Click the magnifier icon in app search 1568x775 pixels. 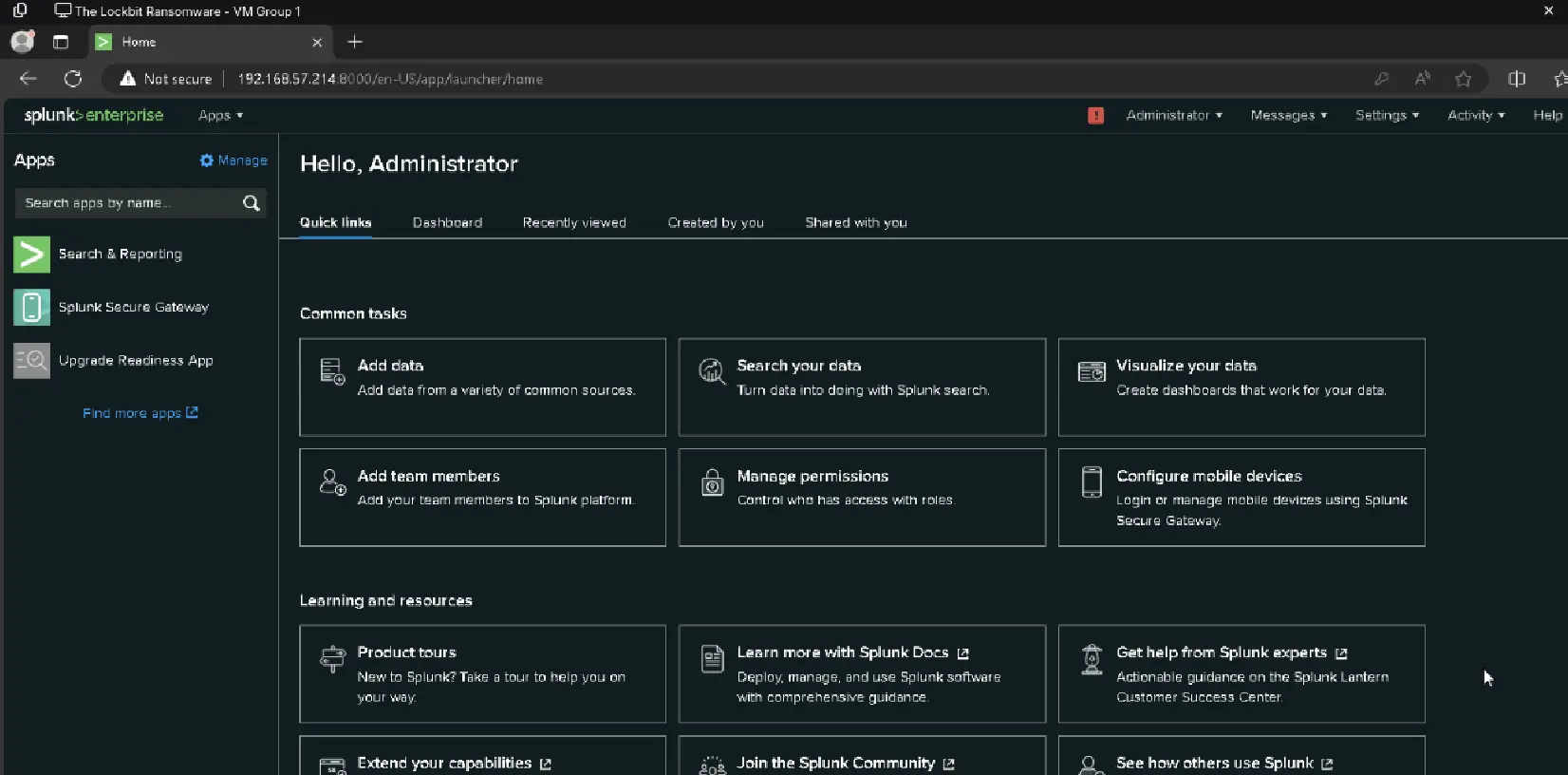pyautogui.click(x=251, y=203)
